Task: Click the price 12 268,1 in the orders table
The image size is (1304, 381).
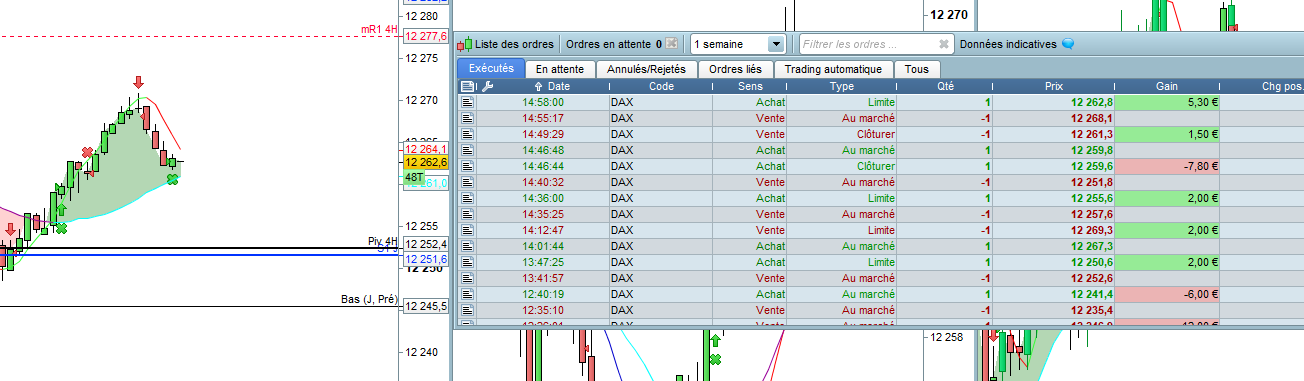Action: point(1092,118)
